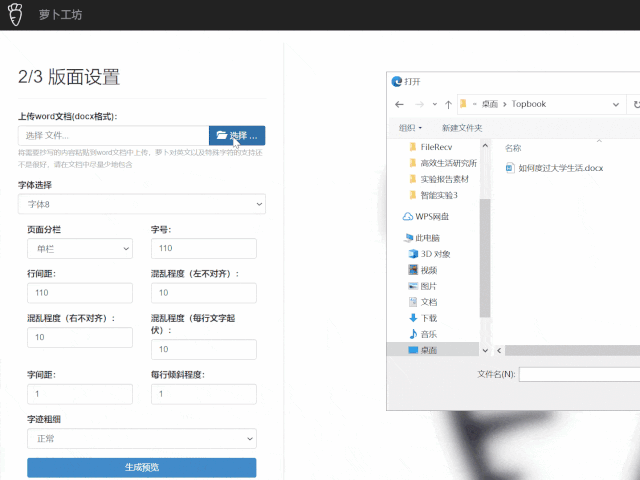Open the 组织 menu in dialog
Viewport: 640px width, 480px height.
[x=410, y=128]
